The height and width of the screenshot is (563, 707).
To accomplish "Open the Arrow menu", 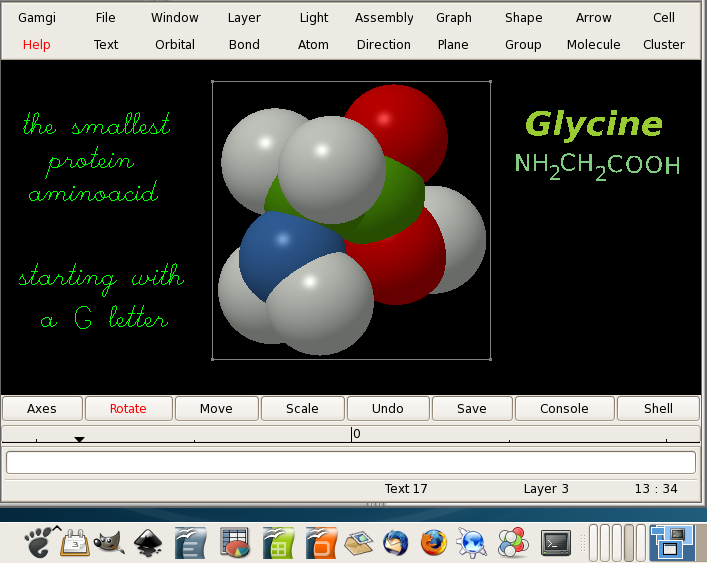I will click(x=593, y=18).
